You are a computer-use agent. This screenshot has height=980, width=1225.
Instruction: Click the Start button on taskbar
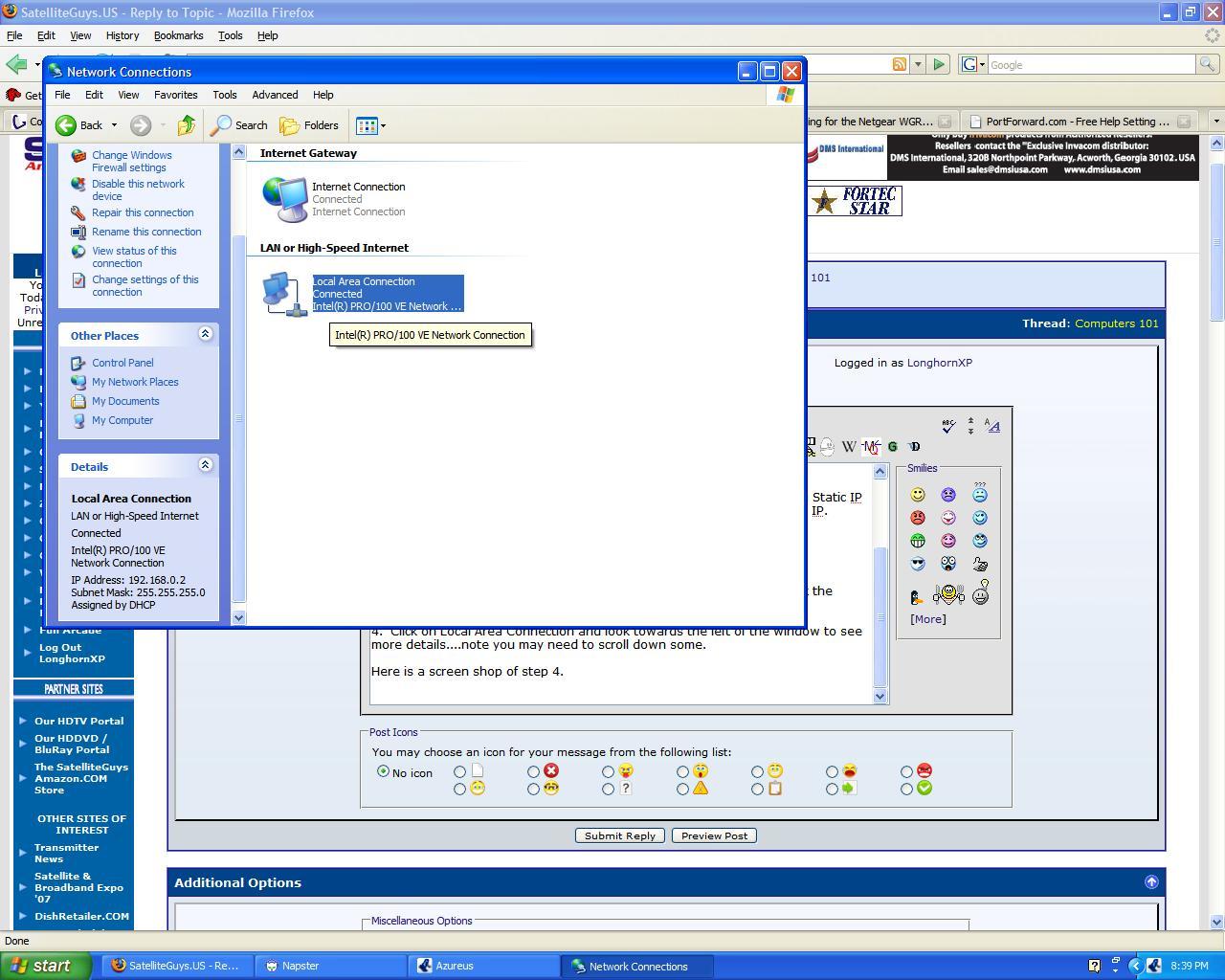click(x=46, y=966)
